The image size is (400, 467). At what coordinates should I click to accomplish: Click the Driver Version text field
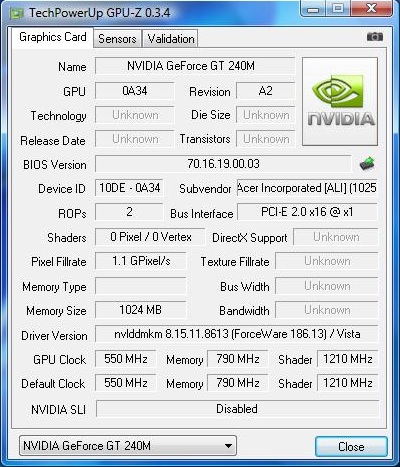tap(237, 334)
